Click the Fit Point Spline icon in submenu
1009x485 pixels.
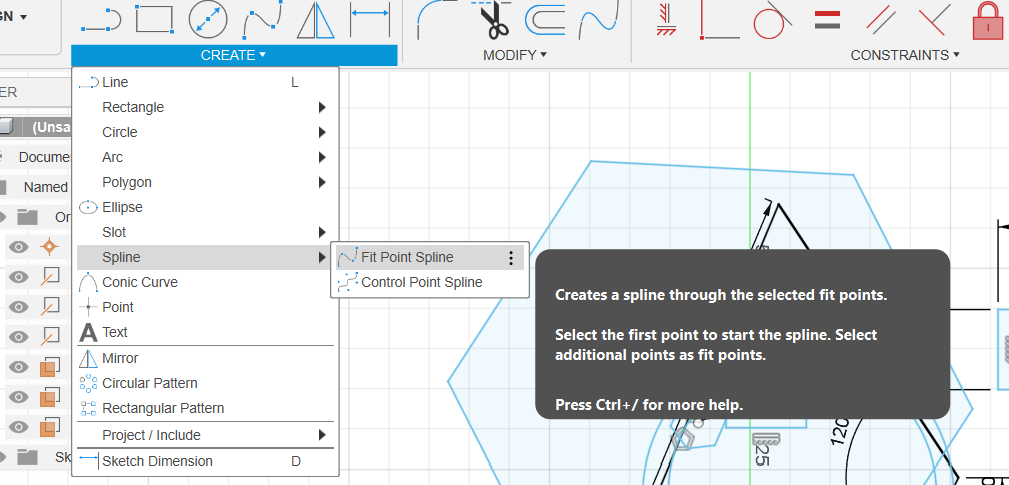347,257
